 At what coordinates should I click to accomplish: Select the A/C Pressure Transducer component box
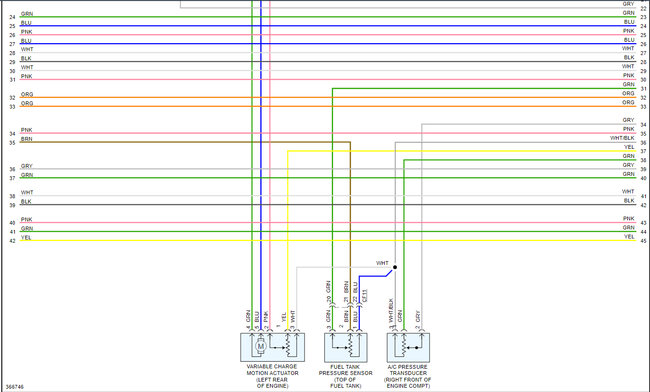pyautogui.click(x=408, y=347)
